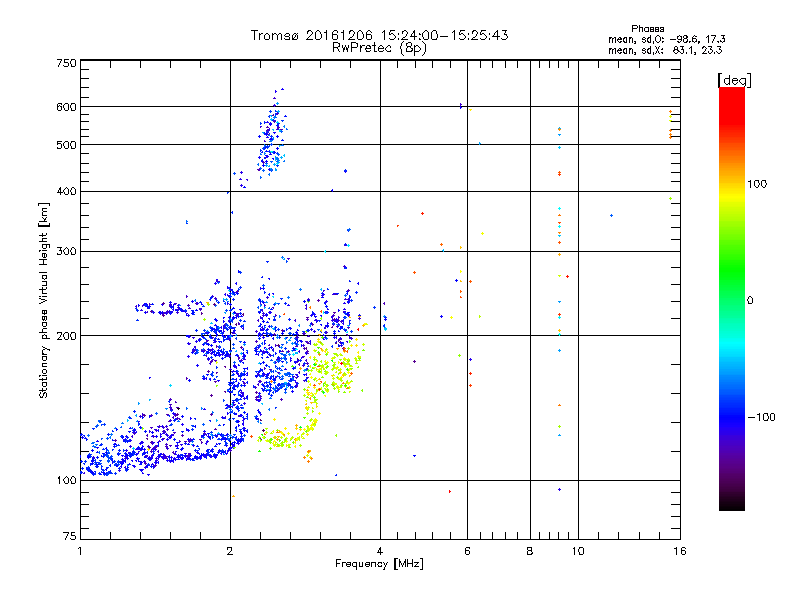Image resolution: width=800 pixels, height=600 pixels.
Task: Click the 'mean, sd,X: 83.1, 23.3' text
Action: pyautogui.click(x=665, y=50)
